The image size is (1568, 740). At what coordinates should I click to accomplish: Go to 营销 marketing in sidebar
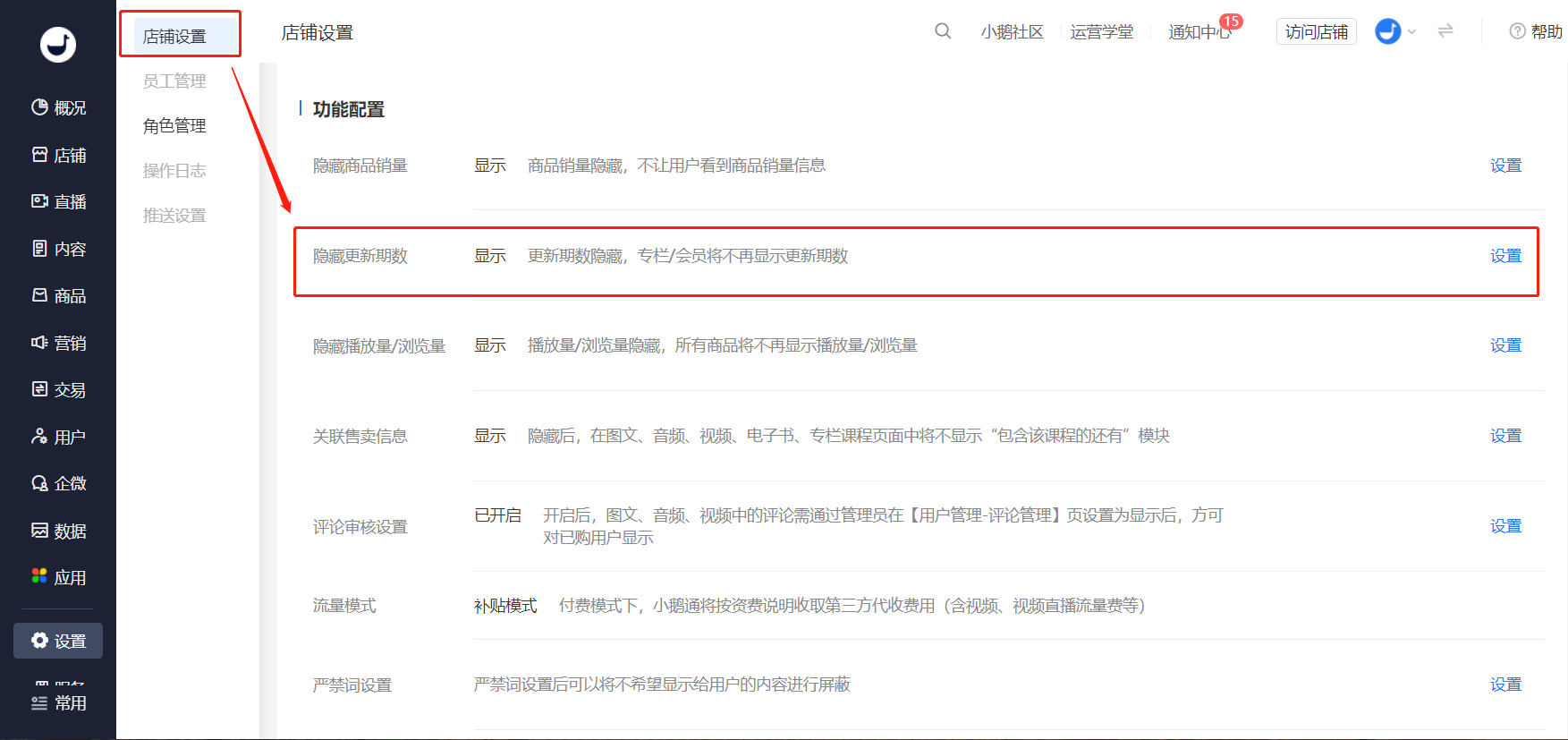click(58, 343)
